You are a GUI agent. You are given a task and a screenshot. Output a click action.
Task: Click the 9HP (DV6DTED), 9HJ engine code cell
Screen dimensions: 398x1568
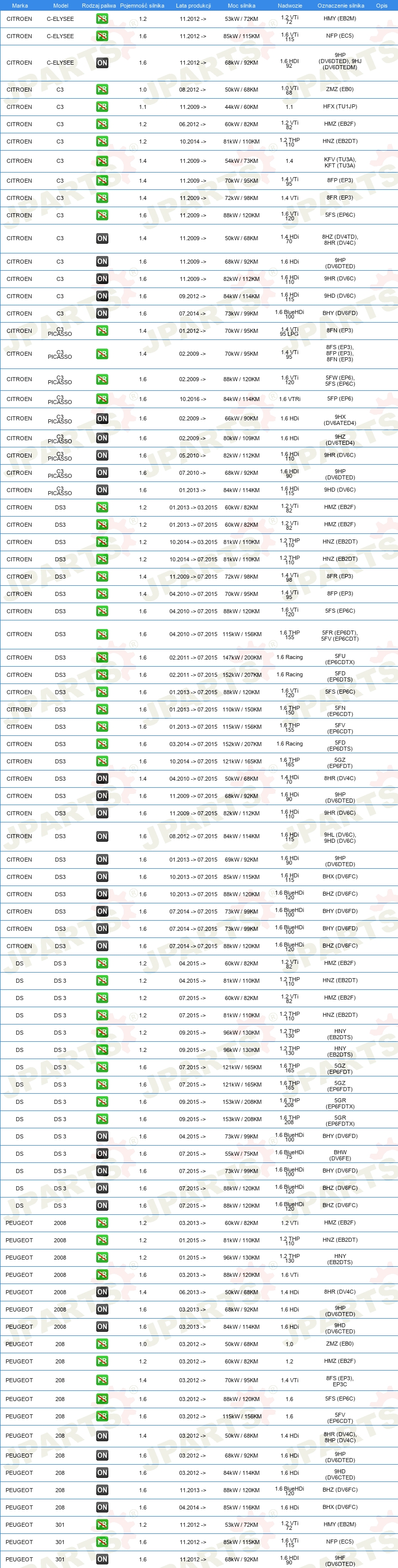(339, 62)
